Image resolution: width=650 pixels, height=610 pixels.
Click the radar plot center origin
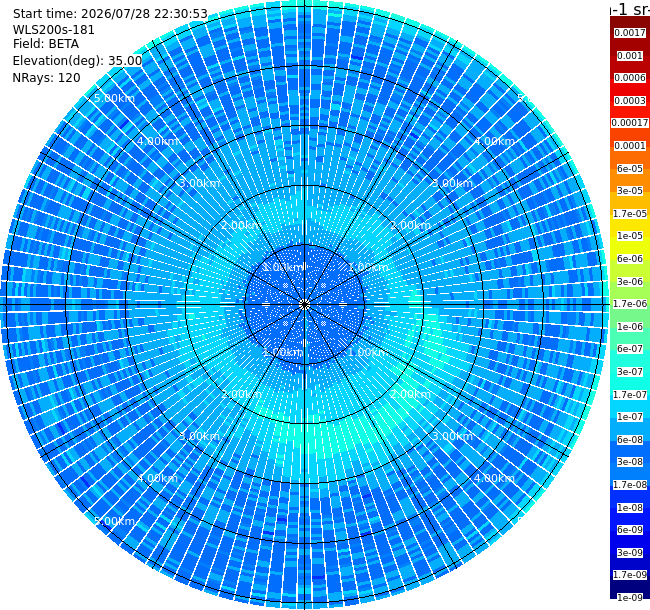pyautogui.click(x=304, y=305)
